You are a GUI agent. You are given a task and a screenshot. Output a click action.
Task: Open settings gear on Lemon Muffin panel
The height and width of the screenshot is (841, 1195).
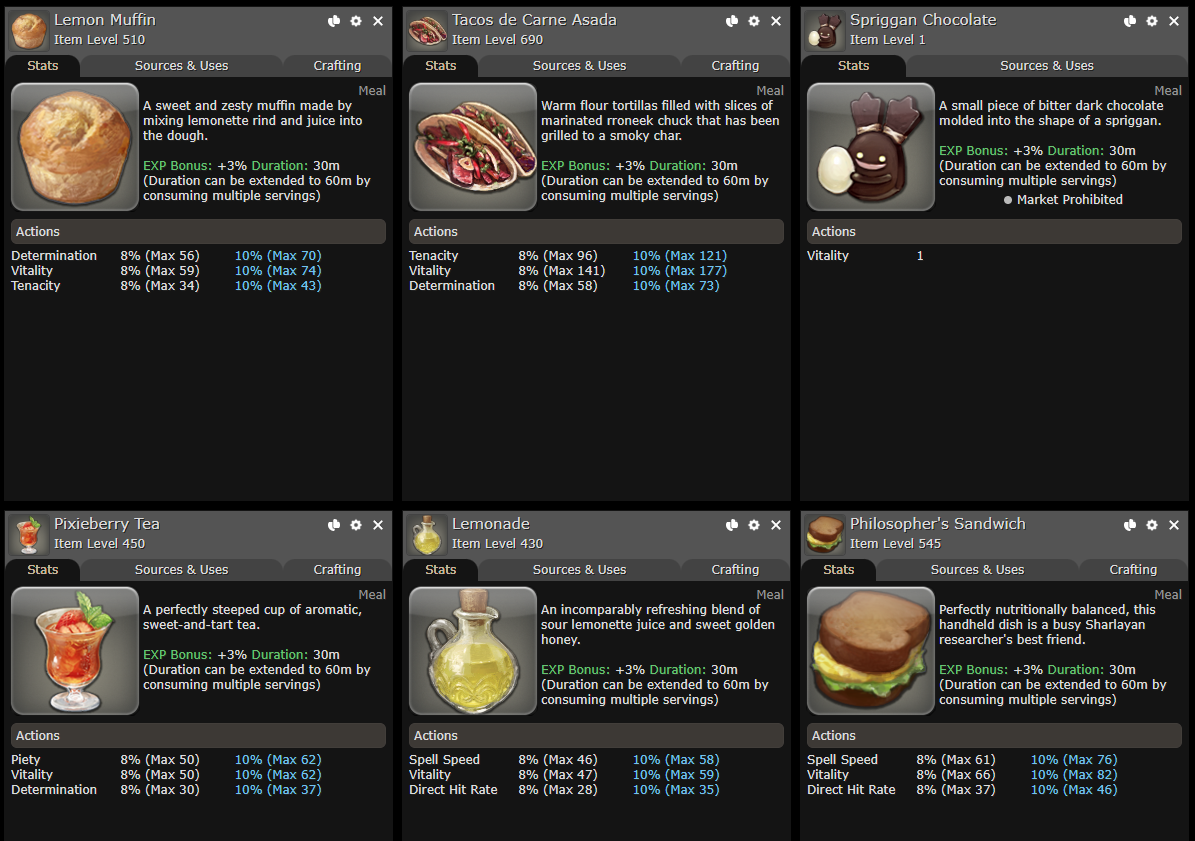(x=356, y=21)
